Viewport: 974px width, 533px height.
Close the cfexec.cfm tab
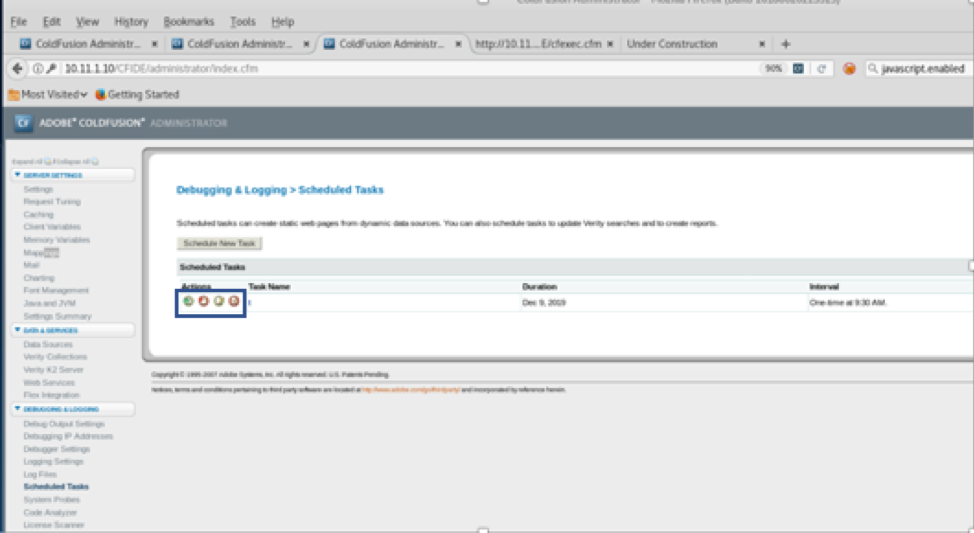click(x=610, y=44)
